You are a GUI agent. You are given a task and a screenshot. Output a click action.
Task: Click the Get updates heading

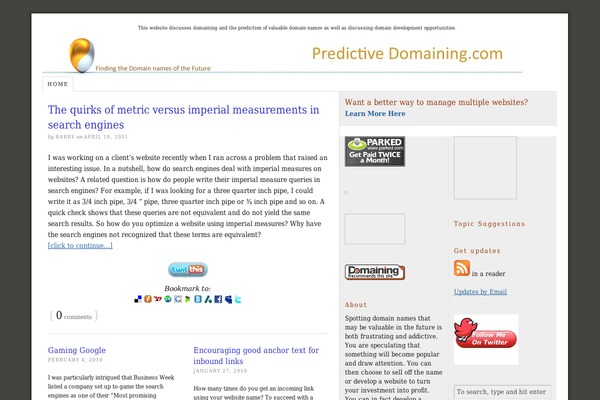tap(477, 251)
